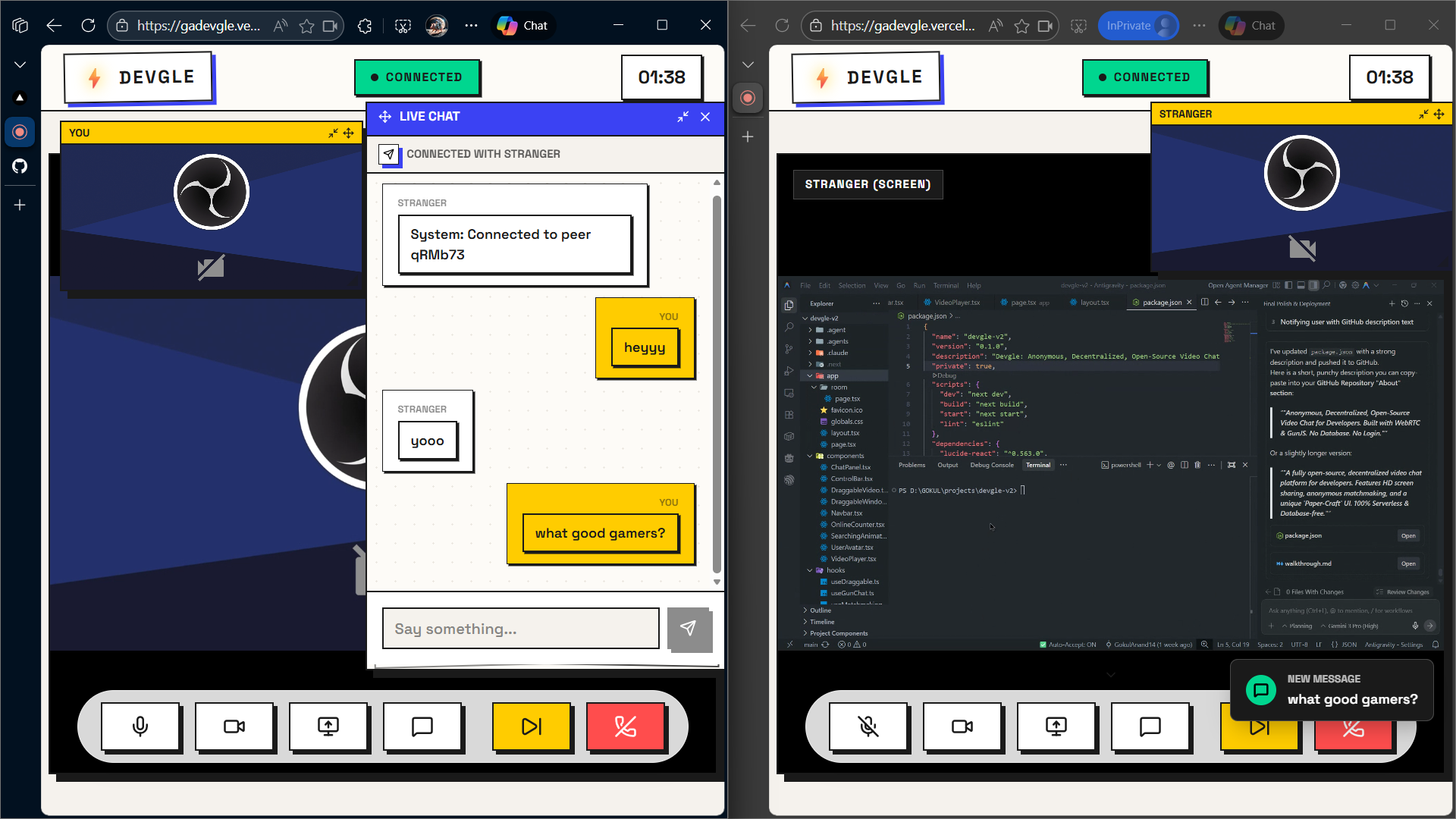Click the CONNECTED status badge
The height and width of the screenshot is (819, 1456).
[417, 77]
